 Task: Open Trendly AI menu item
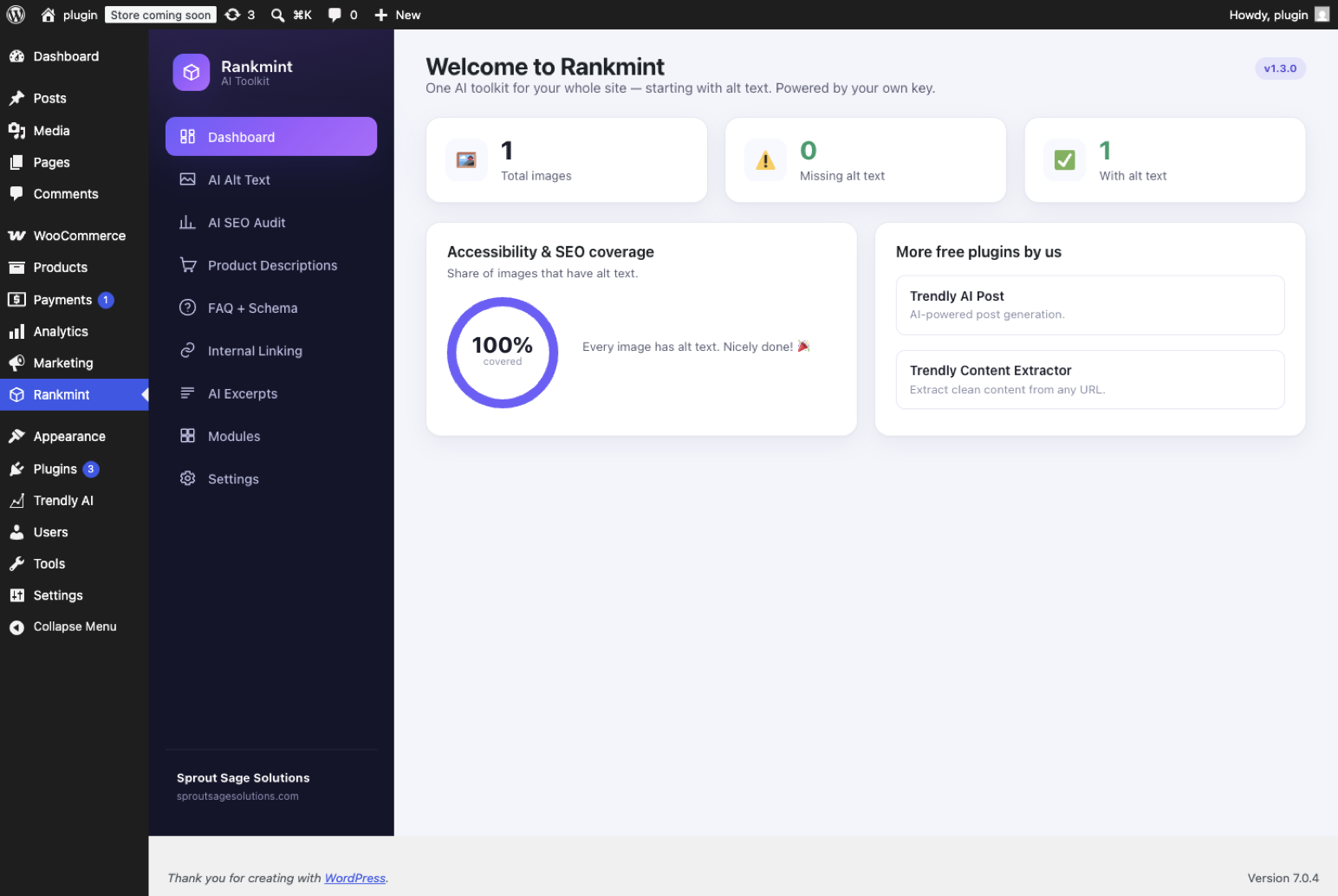75,501
